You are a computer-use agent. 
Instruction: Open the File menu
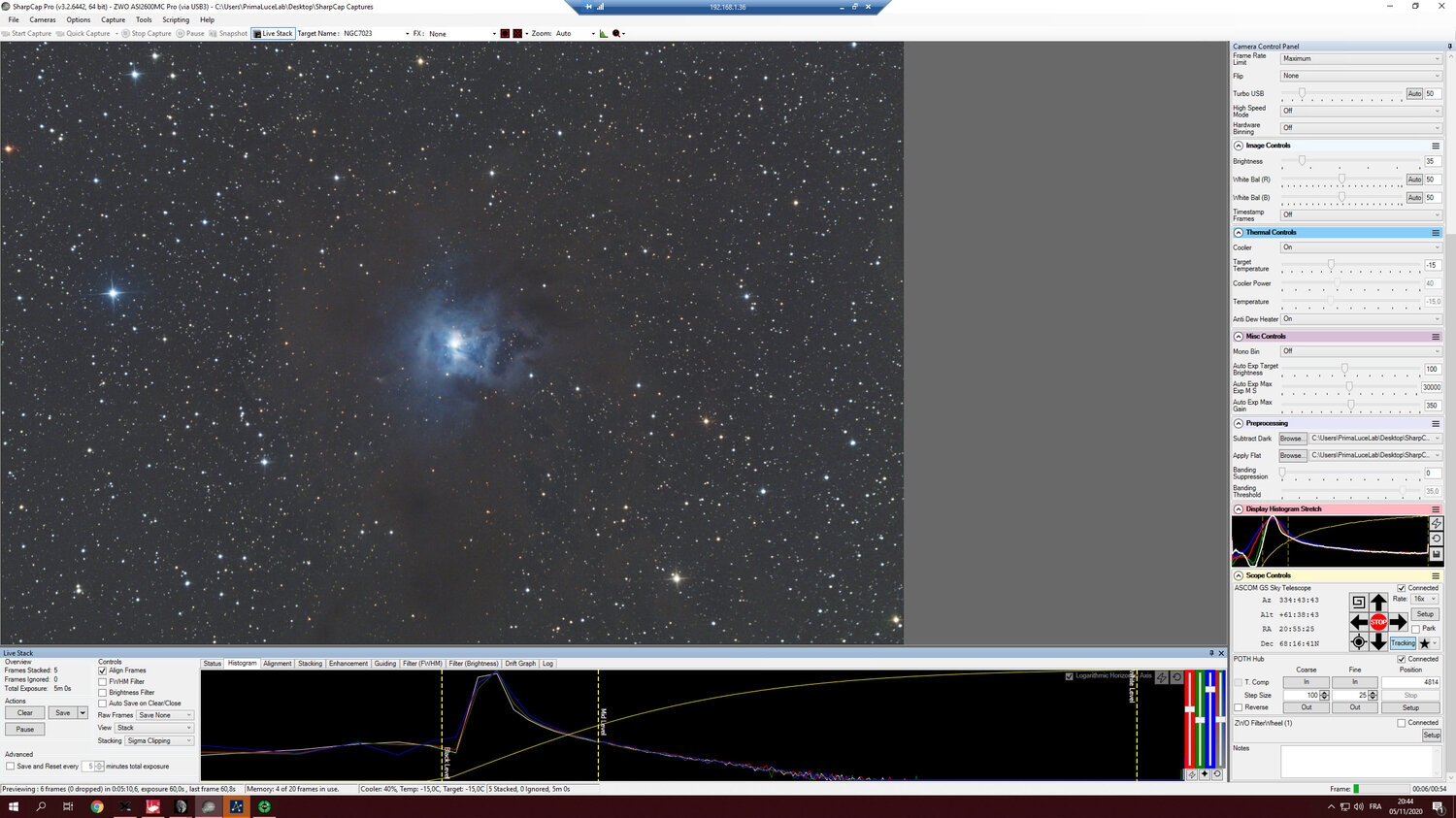tap(14, 19)
